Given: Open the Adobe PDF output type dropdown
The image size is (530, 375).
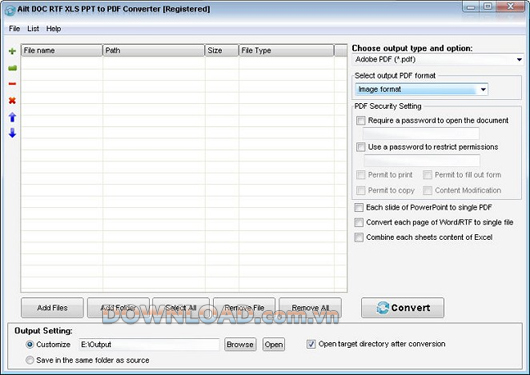Looking at the screenshot, I should point(438,60).
